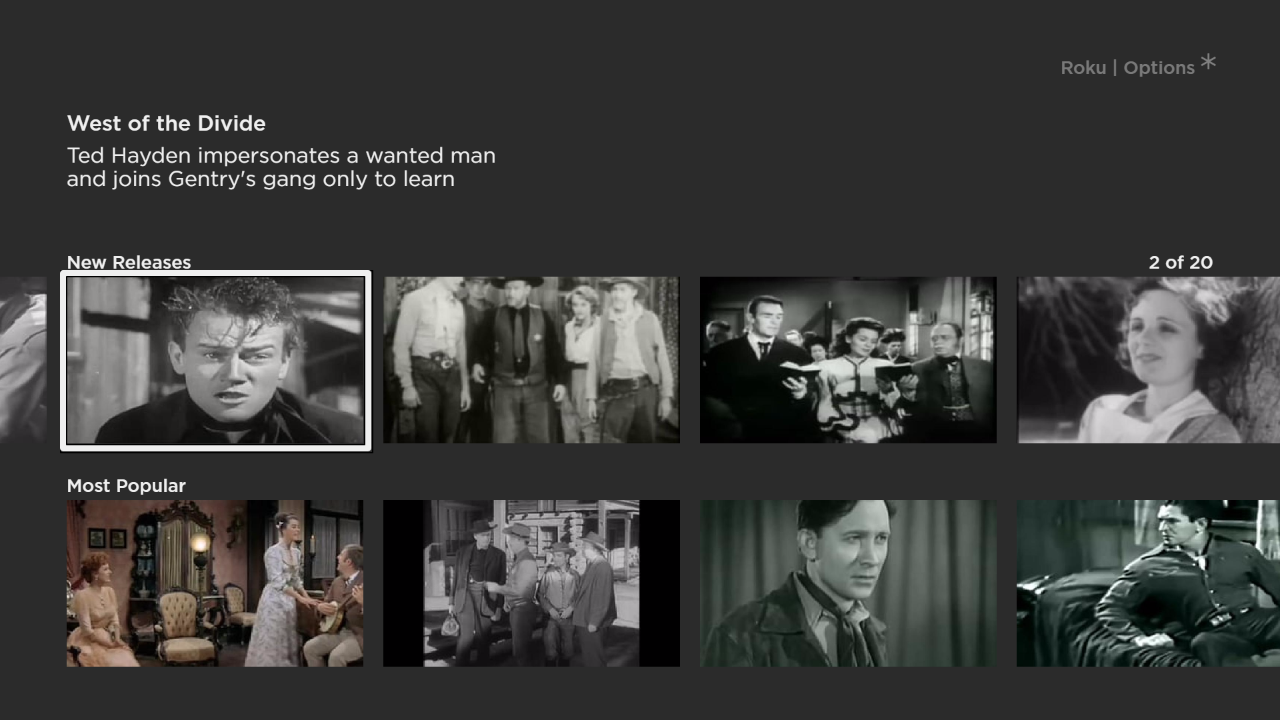Open the New Releases thumbnail with sheriff group
This screenshot has height=720, width=1280.
click(x=531, y=360)
